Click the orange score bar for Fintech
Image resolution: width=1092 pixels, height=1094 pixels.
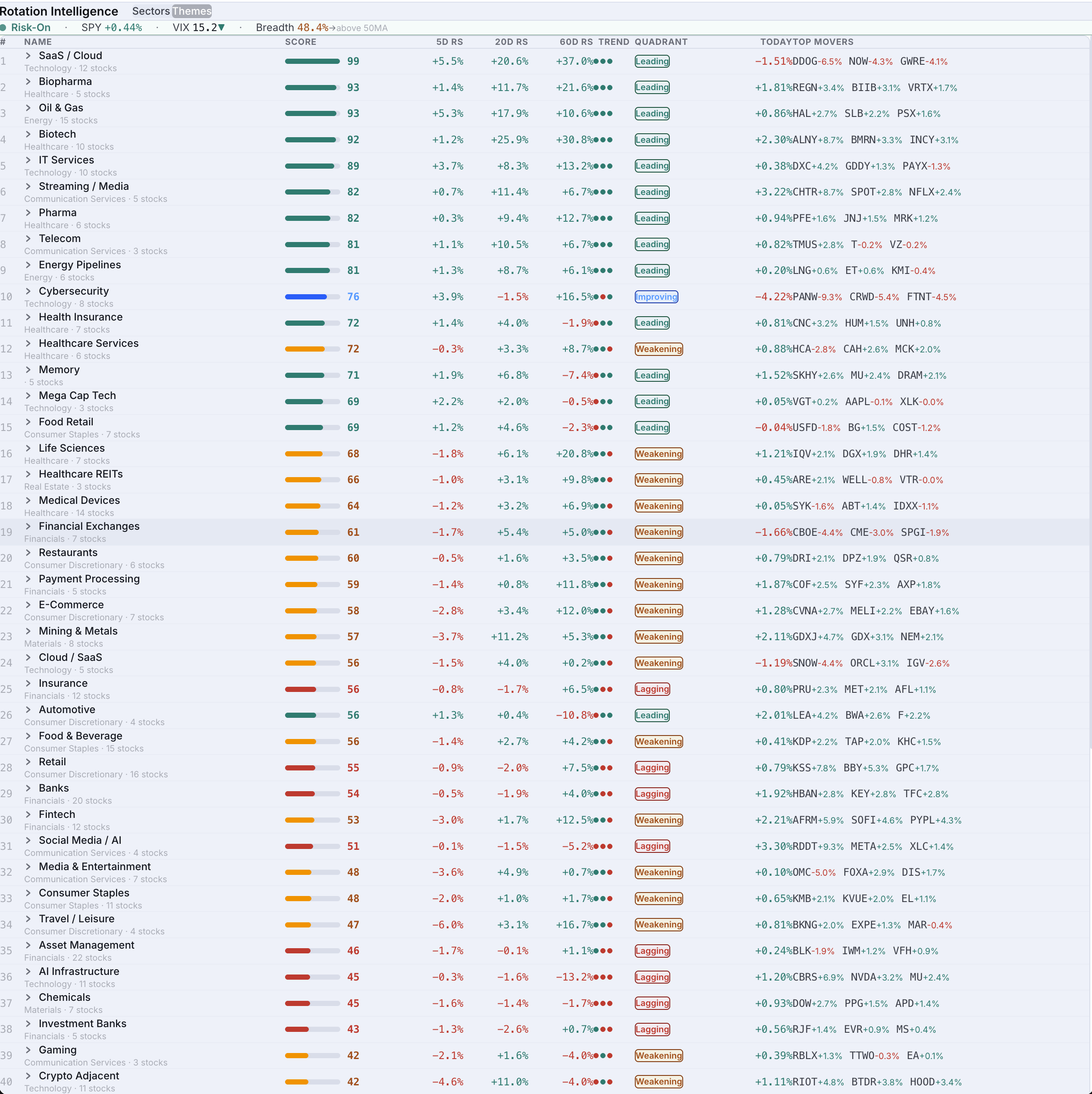(x=313, y=820)
